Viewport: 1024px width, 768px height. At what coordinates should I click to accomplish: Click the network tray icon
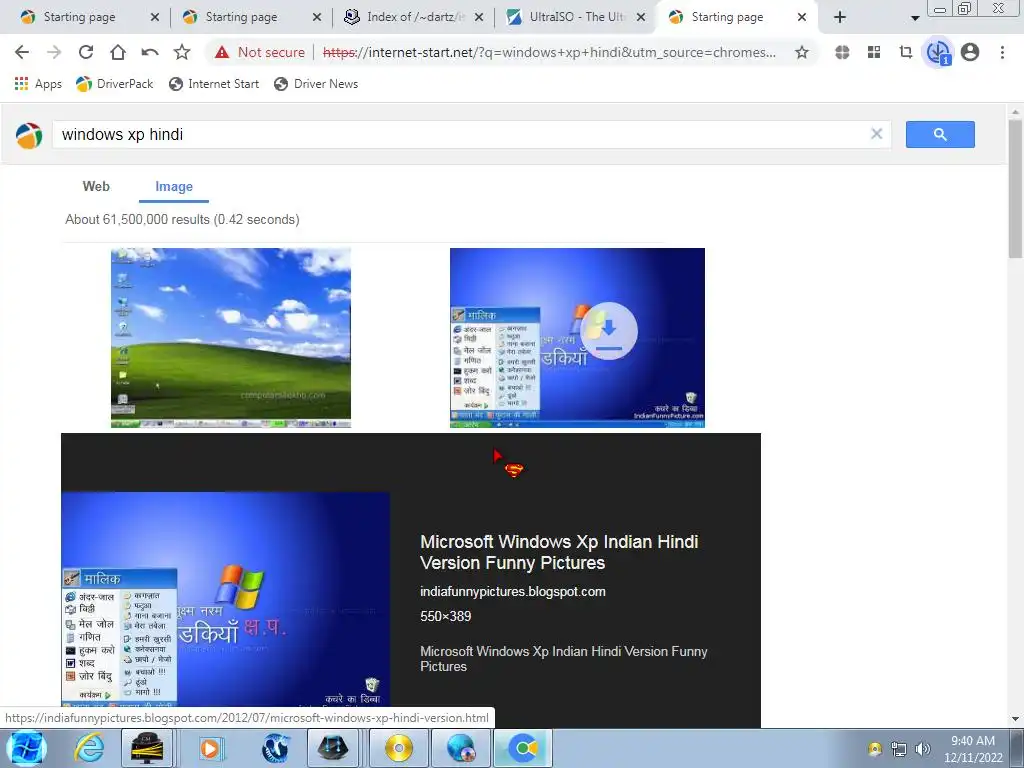[899, 748]
